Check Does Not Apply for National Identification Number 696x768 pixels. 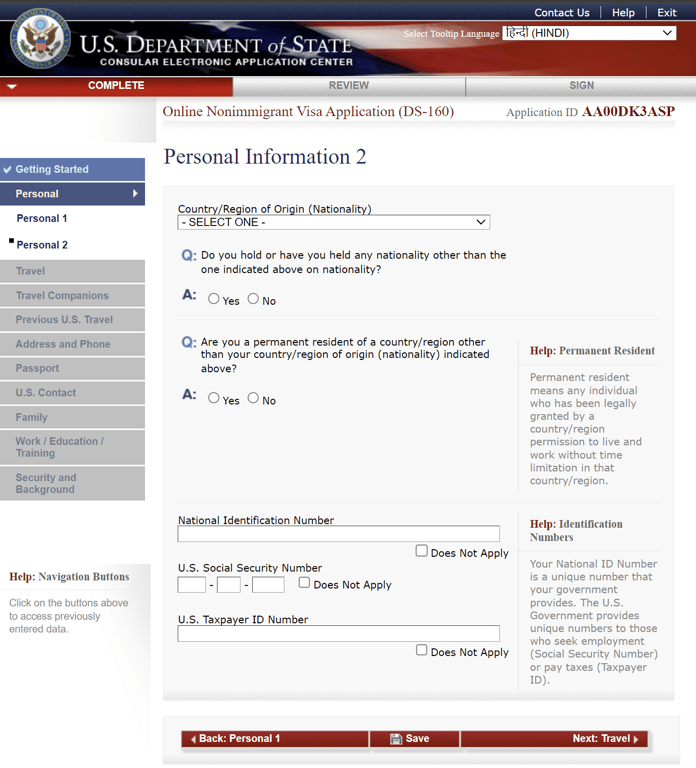click(421, 551)
